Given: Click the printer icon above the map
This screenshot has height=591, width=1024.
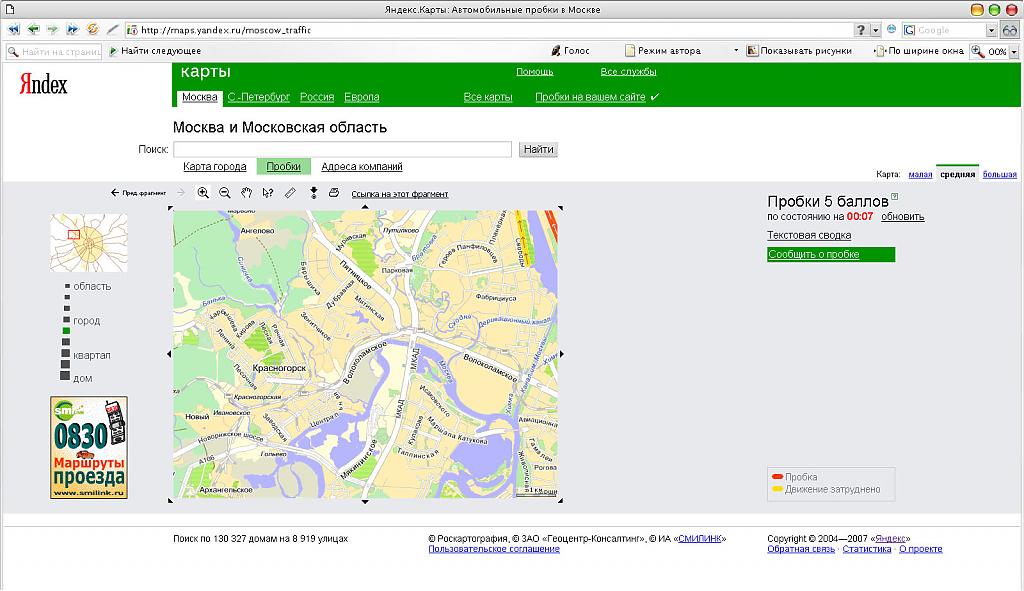Looking at the screenshot, I should click(x=334, y=193).
